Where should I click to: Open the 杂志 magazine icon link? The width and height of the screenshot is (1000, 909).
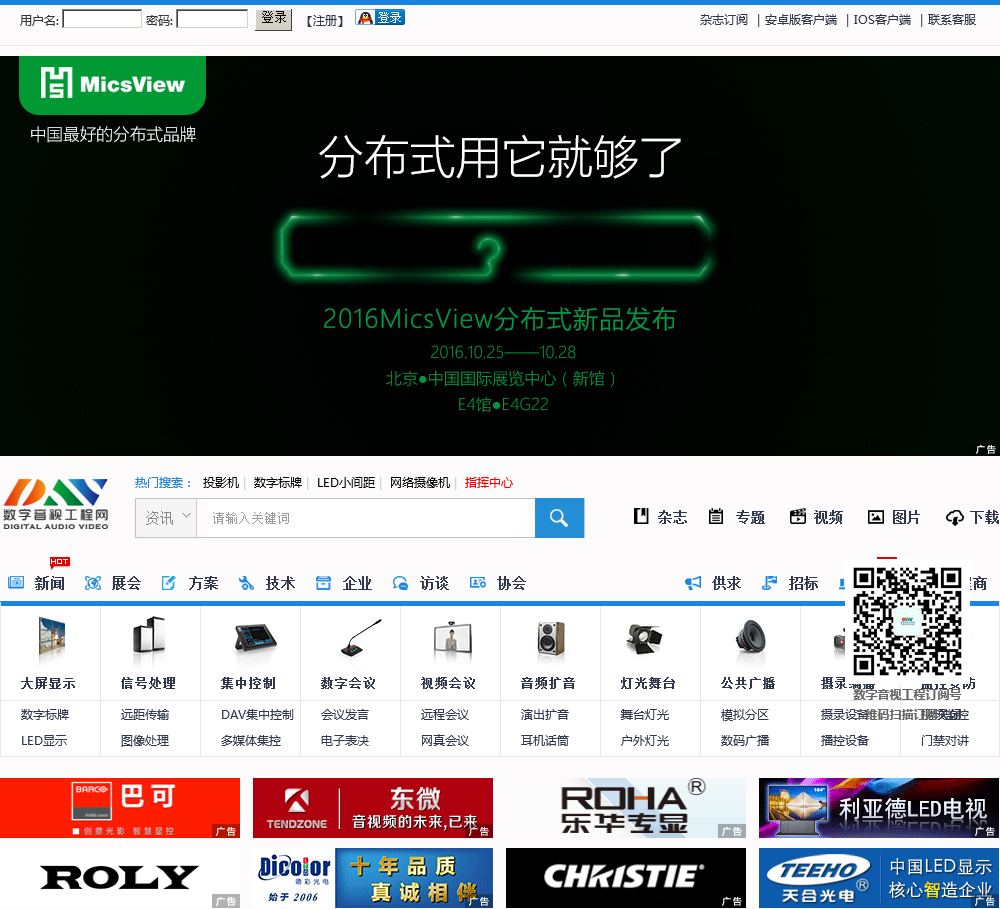click(660, 517)
